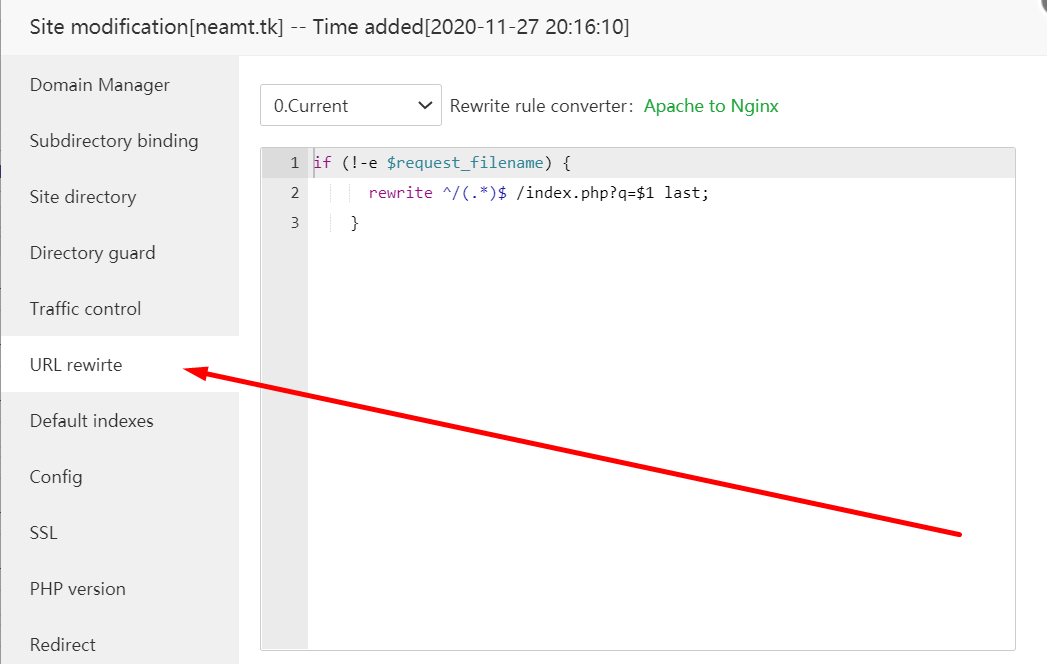Click the dropdown chevron arrow
Image resolution: width=1047 pixels, height=664 pixels.
425,105
